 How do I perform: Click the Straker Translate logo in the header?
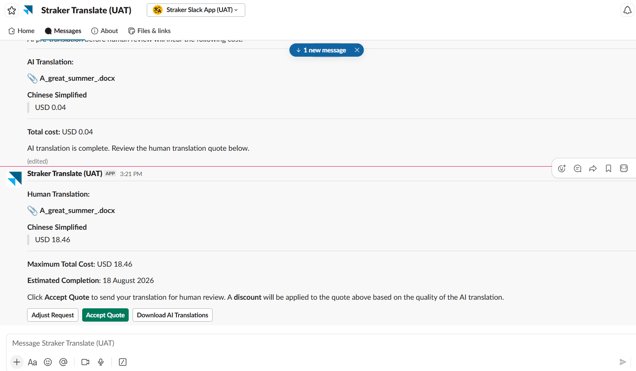pos(28,10)
